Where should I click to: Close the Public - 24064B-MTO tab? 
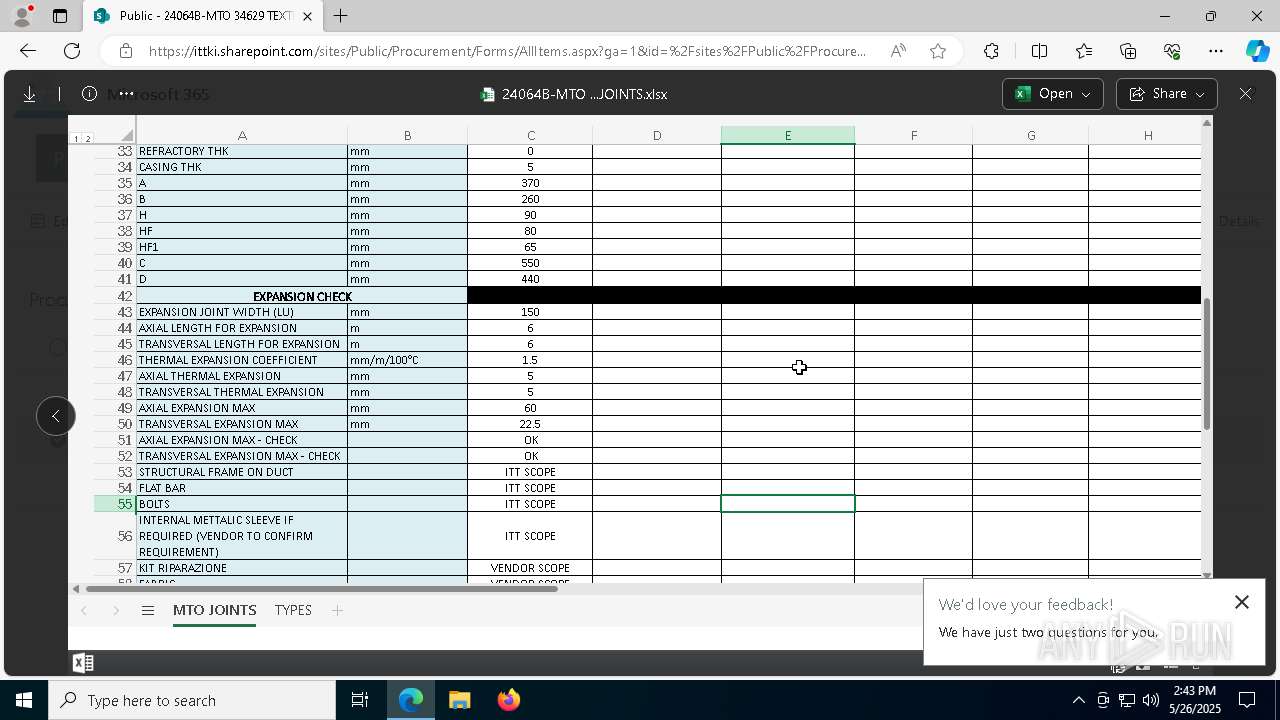coord(307,16)
